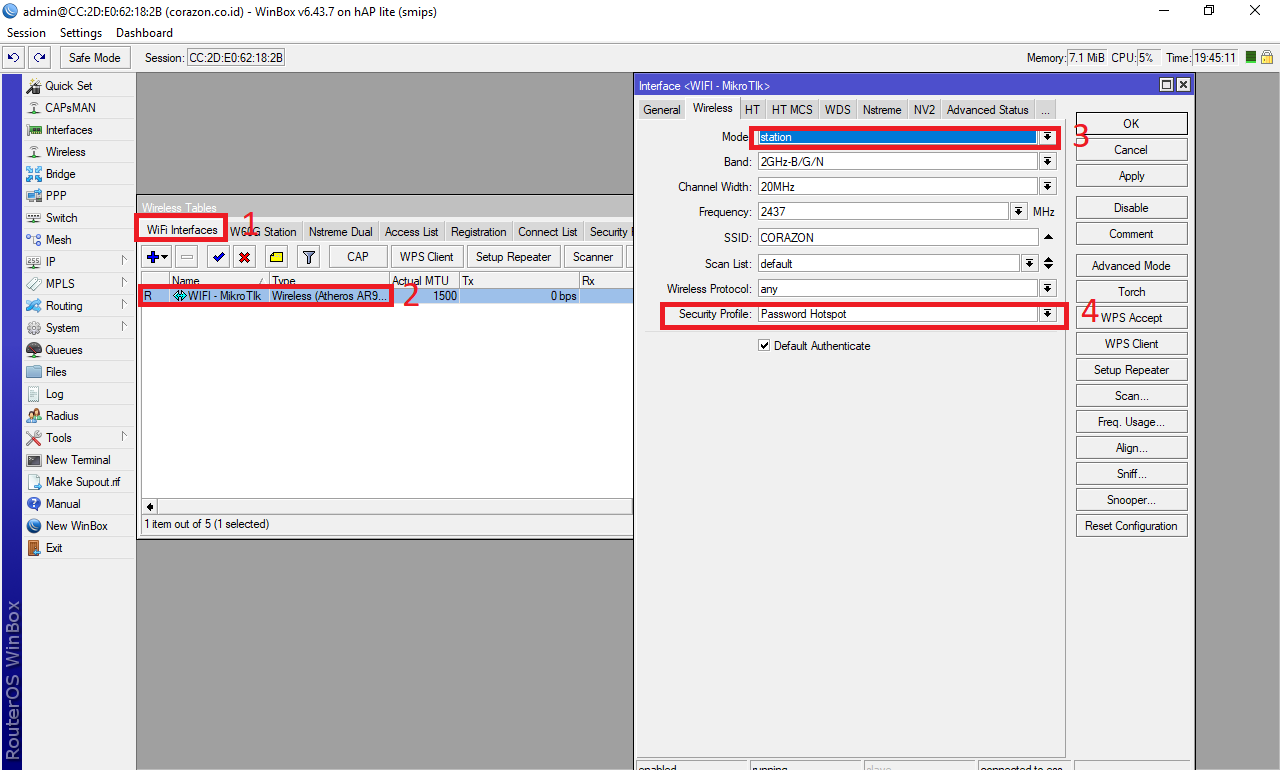Open the Frequency dropdown arrow
Image resolution: width=1280 pixels, height=770 pixels.
pyautogui.click(x=1019, y=212)
